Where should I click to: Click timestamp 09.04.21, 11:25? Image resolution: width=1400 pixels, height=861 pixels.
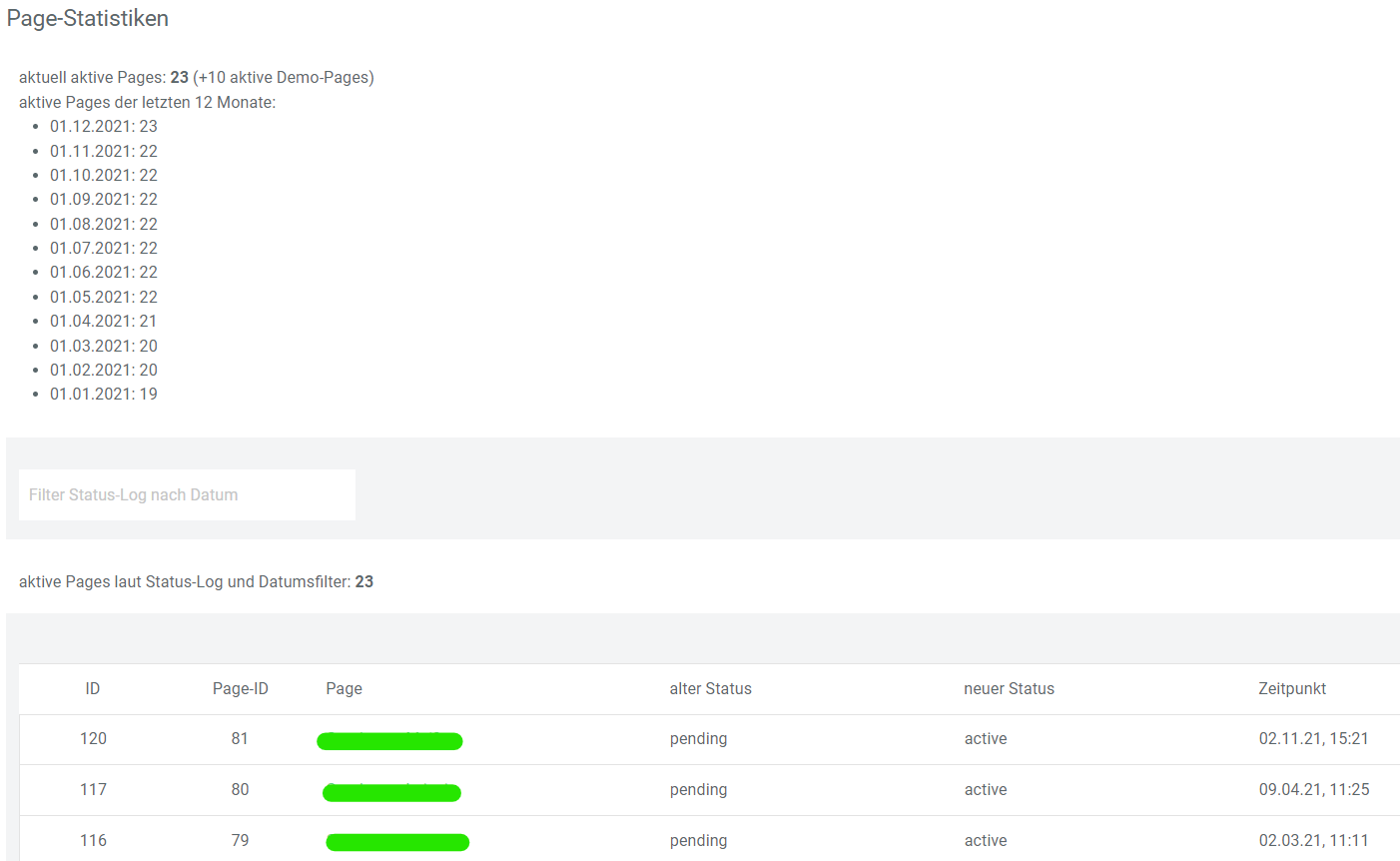click(1313, 790)
